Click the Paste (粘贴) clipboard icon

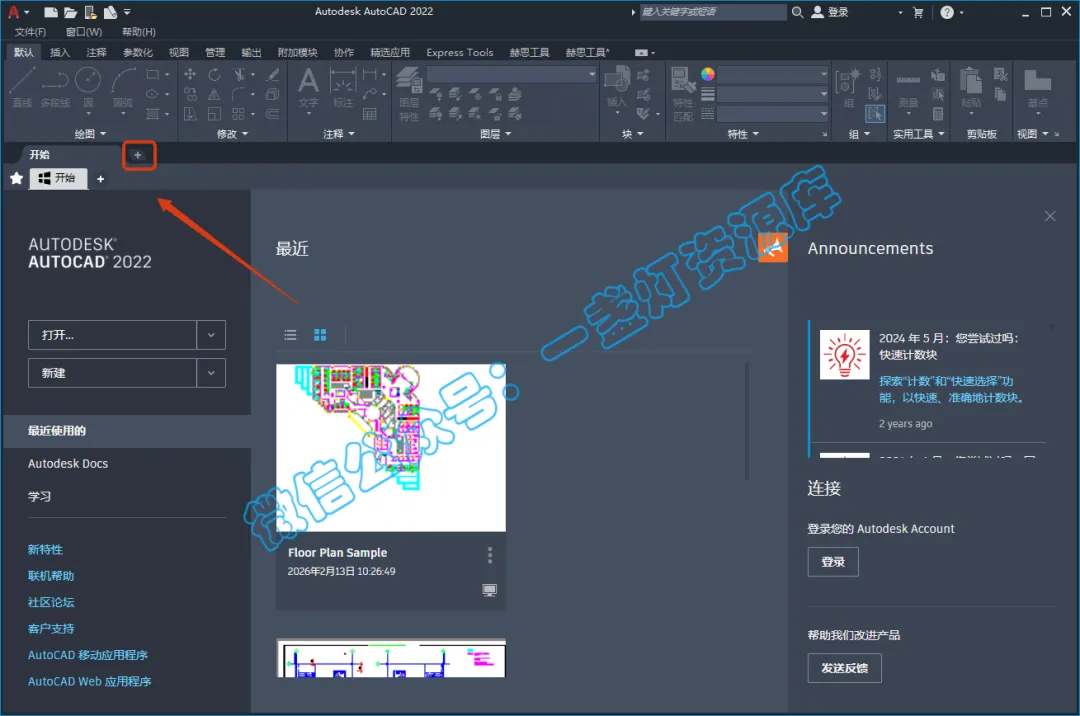pyautogui.click(x=971, y=87)
